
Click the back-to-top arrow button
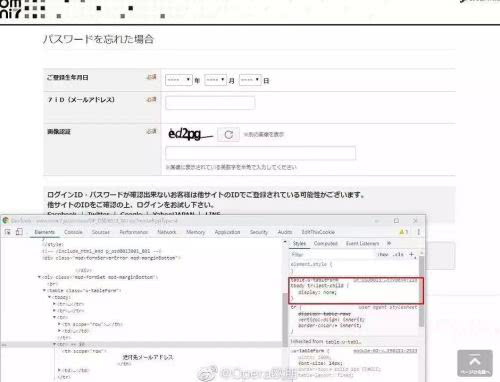475,363
